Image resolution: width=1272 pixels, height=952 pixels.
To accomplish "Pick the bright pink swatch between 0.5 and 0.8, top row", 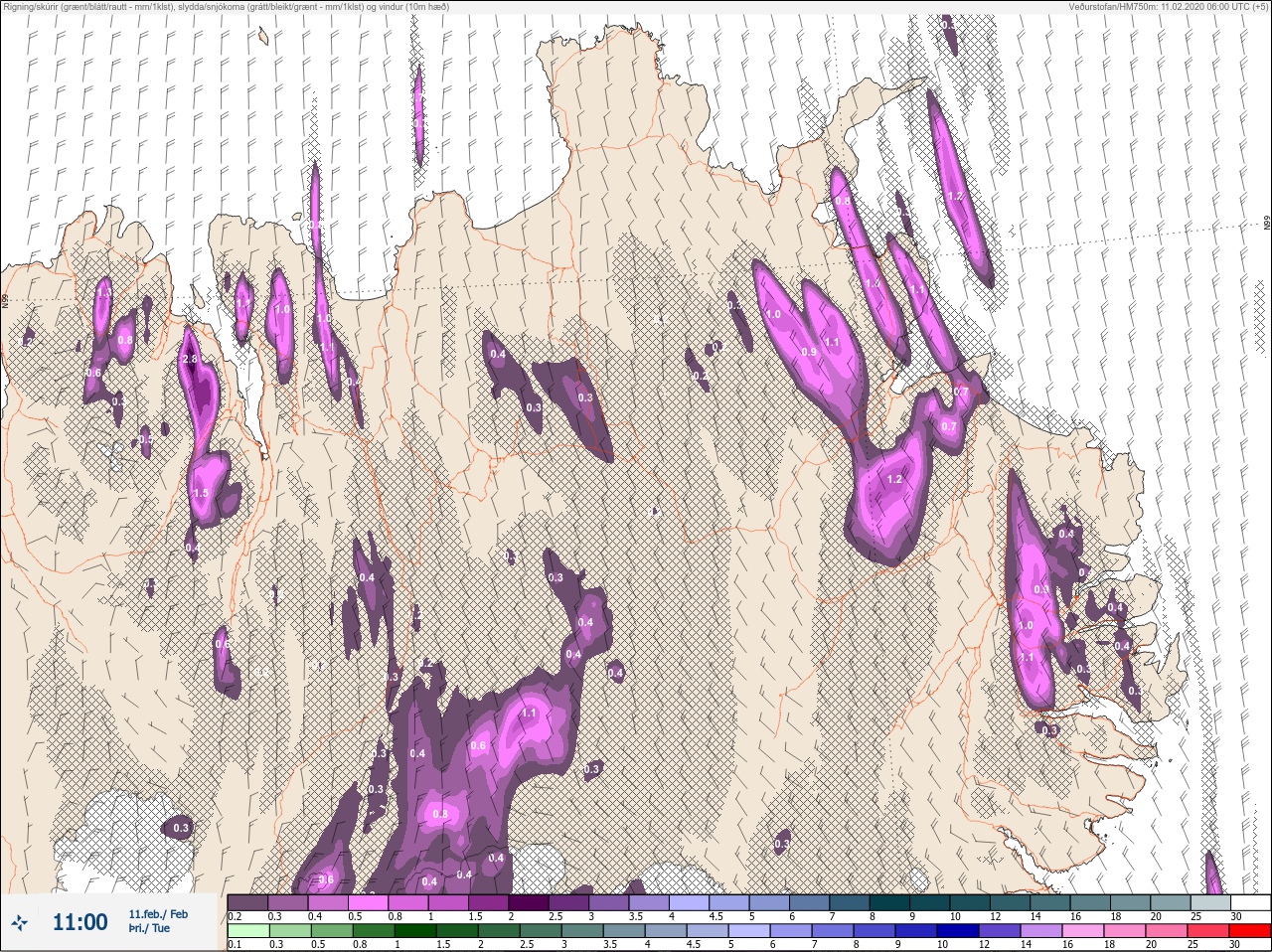I will click(x=370, y=902).
